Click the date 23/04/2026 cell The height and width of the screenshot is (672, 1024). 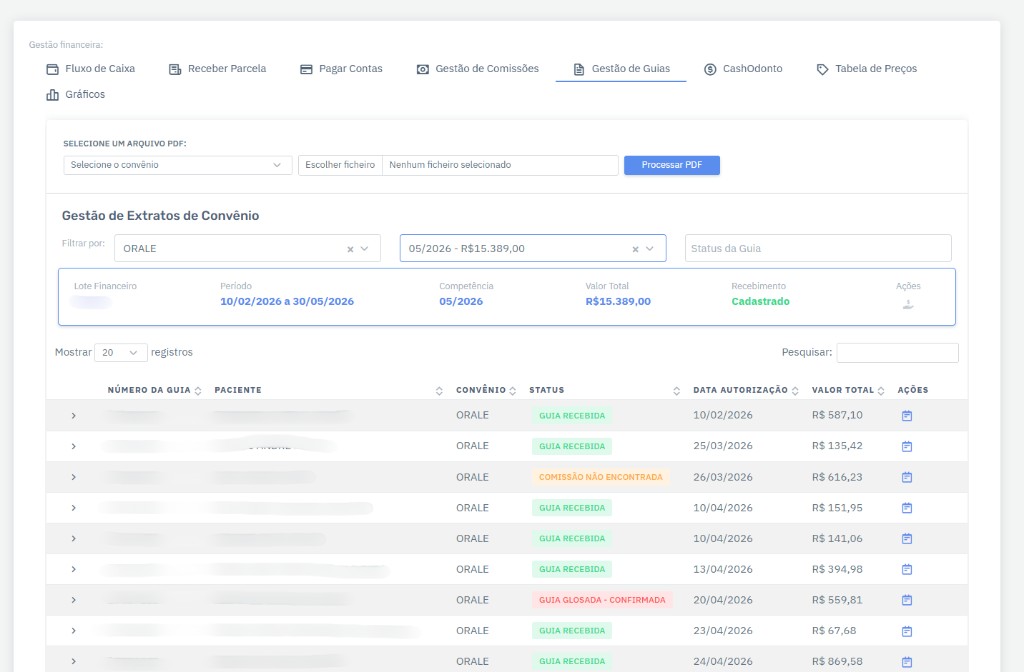pyautogui.click(x=723, y=631)
